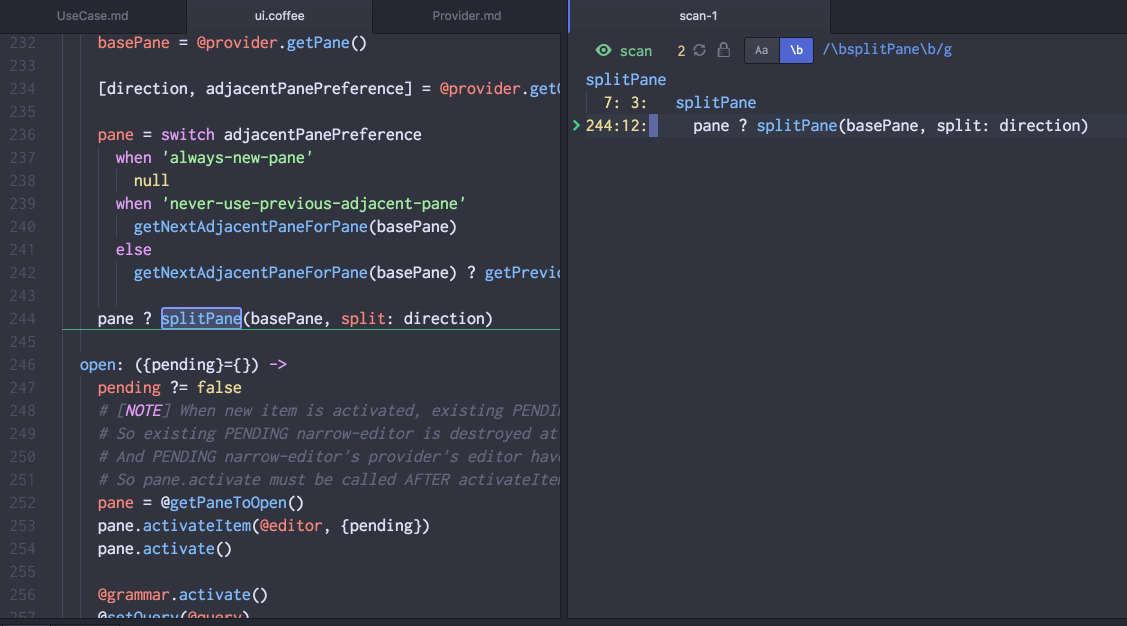Viewport: 1127px width, 626px height.
Task: Collapse the splitPane results group
Action: pos(625,79)
